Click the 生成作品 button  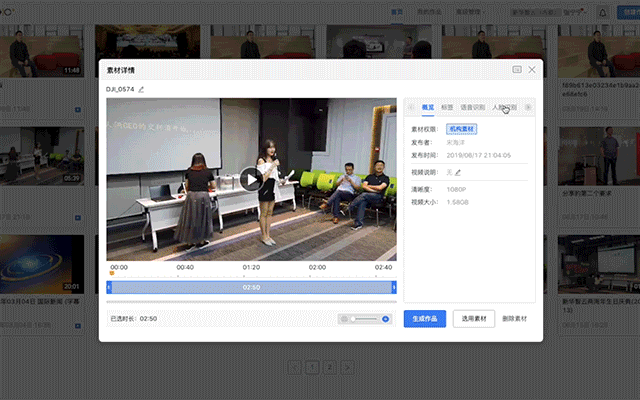(425, 319)
